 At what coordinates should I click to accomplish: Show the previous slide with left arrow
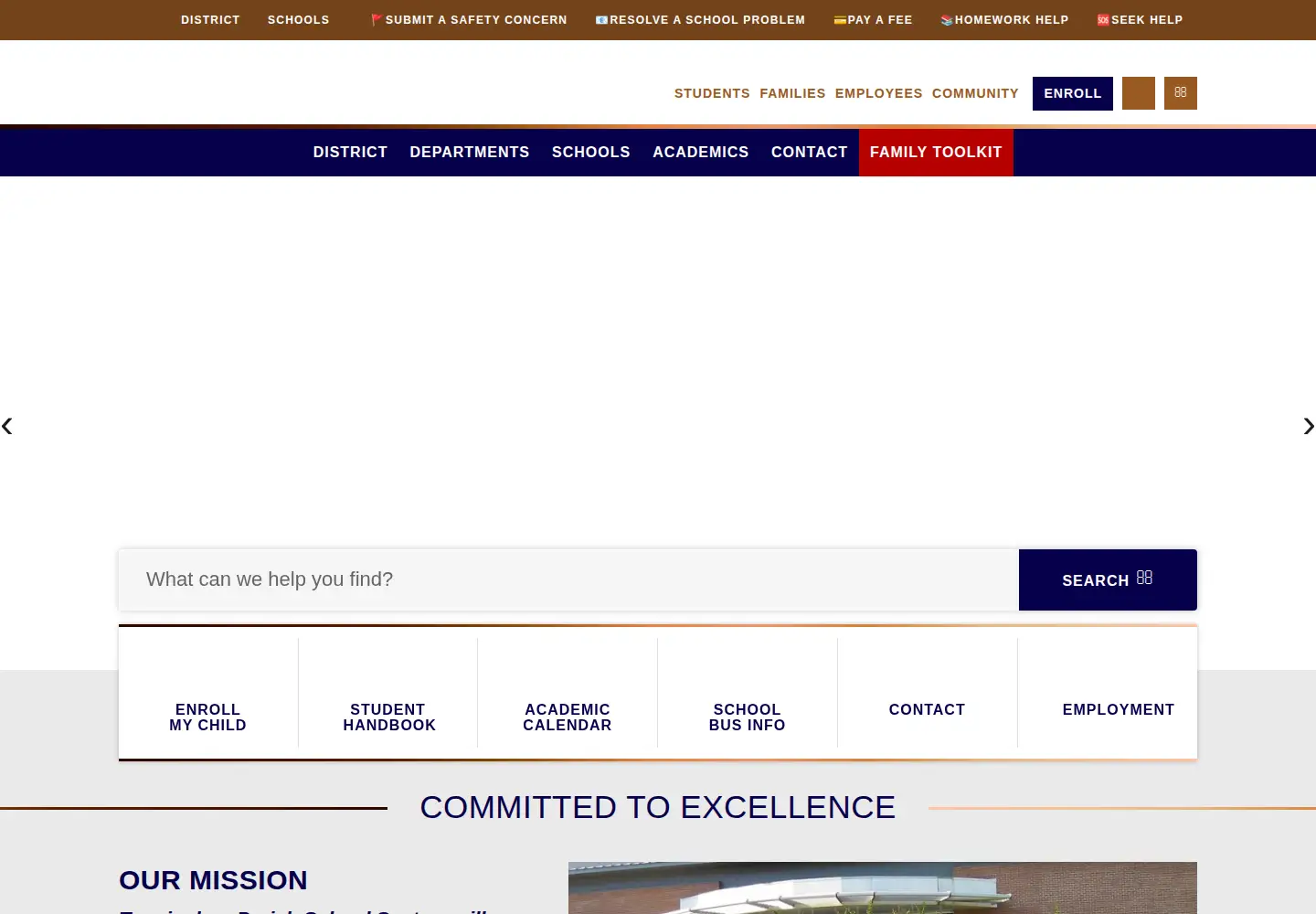click(7, 426)
